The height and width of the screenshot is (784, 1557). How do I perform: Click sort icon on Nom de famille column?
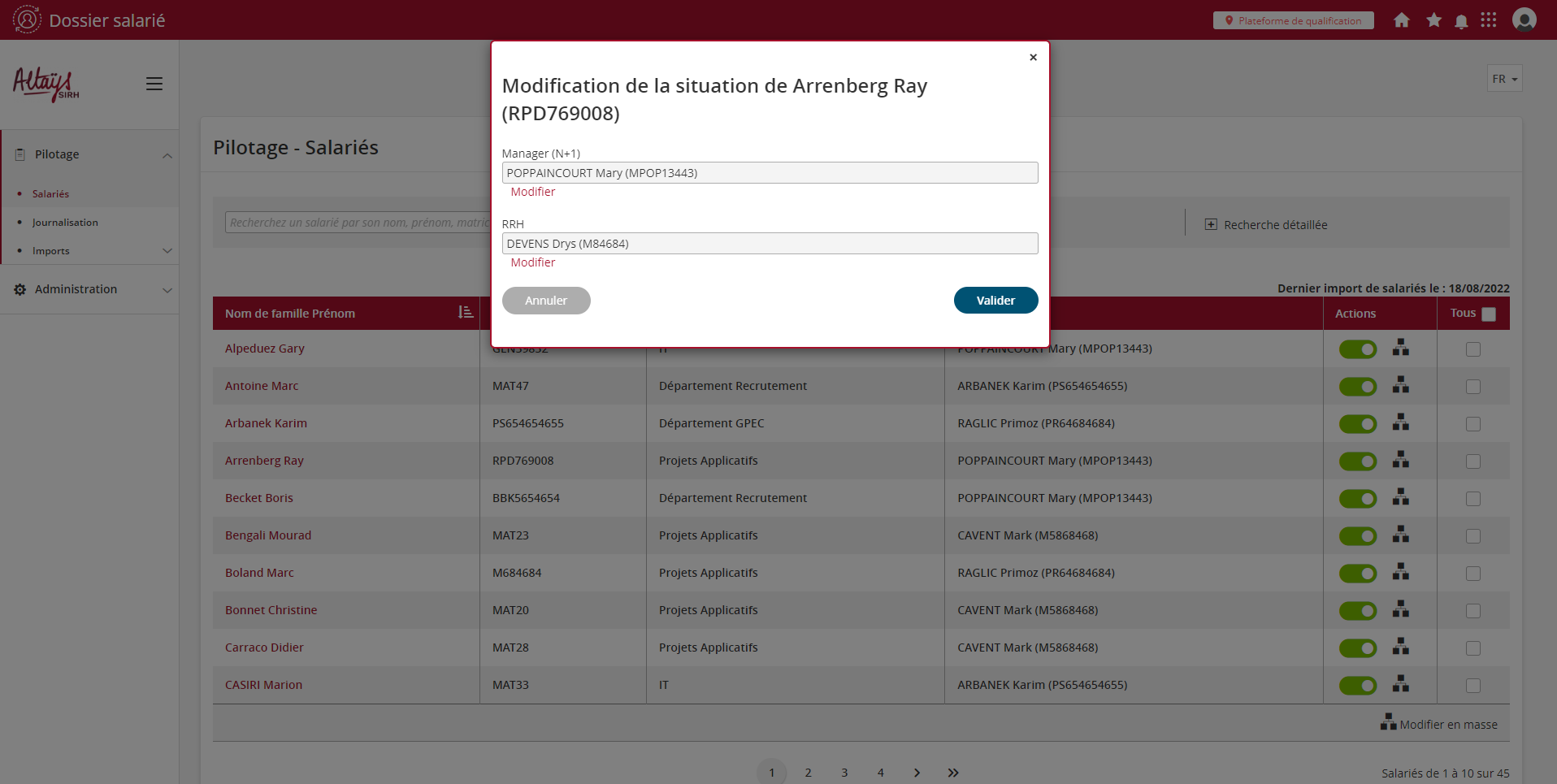pyautogui.click(x=466, y=313)
